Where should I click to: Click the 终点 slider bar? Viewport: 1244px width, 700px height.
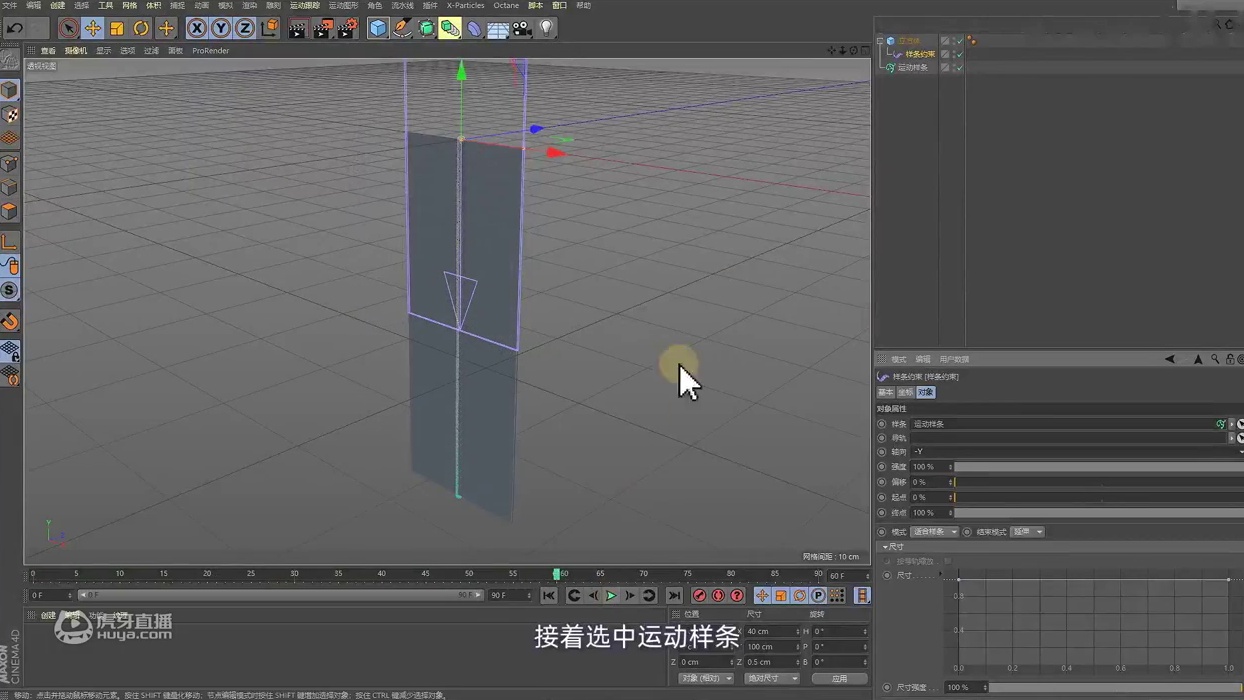[x=1097, y=513]
